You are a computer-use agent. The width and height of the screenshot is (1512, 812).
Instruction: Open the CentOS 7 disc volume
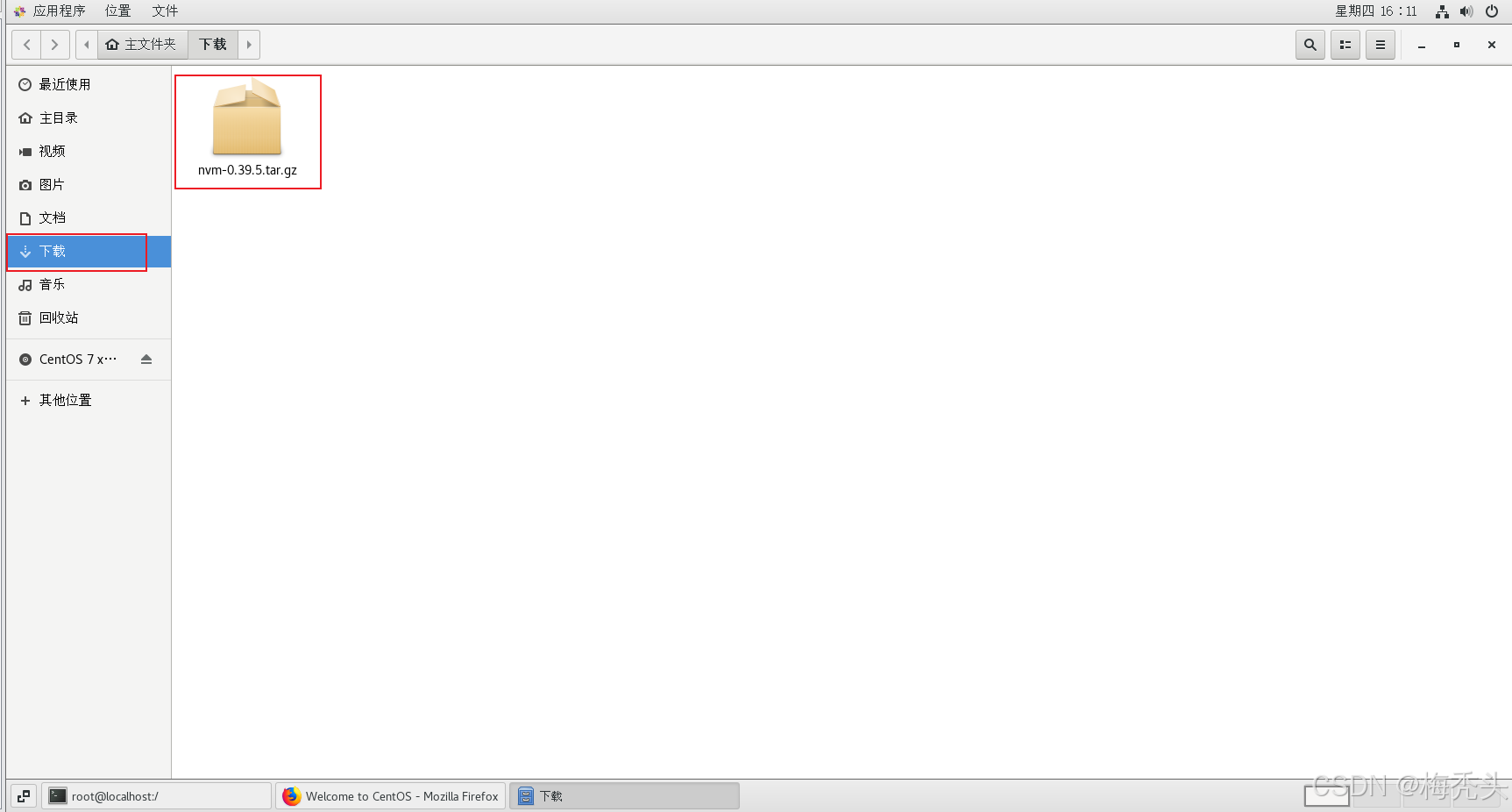pos(77,360)
